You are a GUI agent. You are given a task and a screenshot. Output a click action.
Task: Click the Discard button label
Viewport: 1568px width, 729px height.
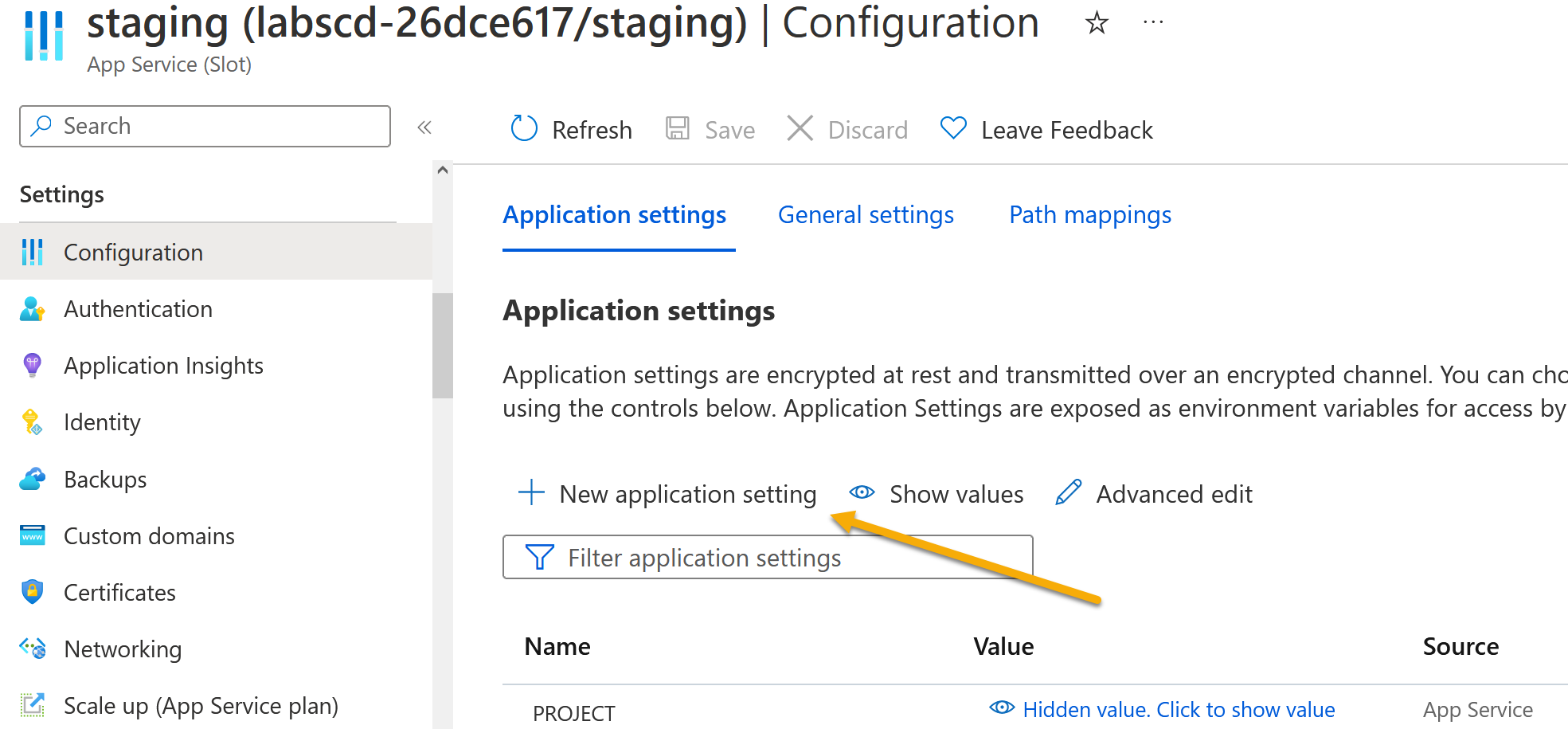click(867, 130)
